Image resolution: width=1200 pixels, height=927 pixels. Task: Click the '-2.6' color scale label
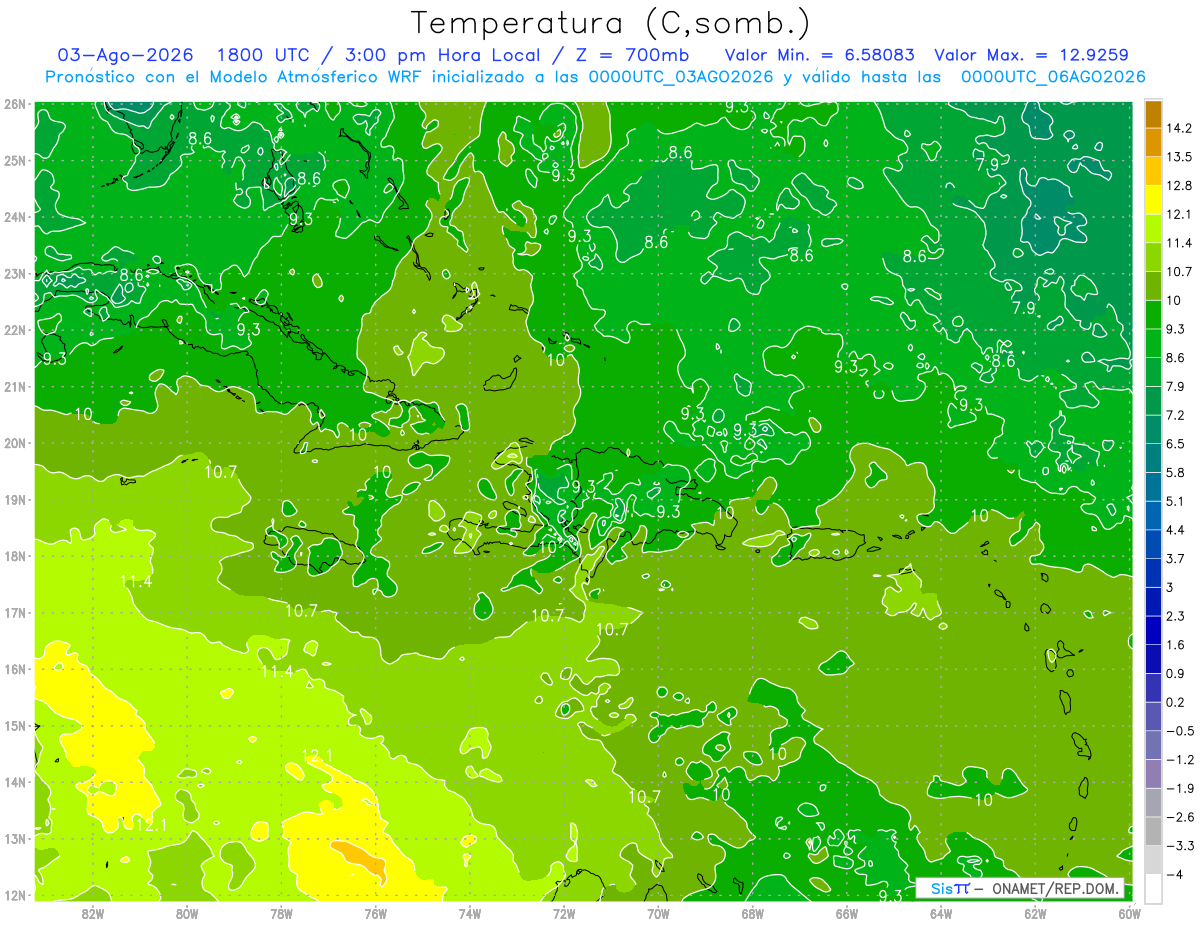(x=1179, y=817)
